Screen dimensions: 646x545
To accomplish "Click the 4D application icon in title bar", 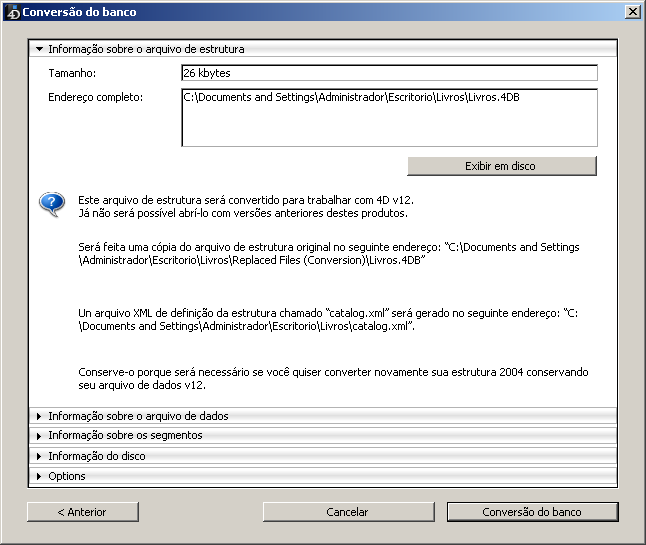I will coord(12,12).
